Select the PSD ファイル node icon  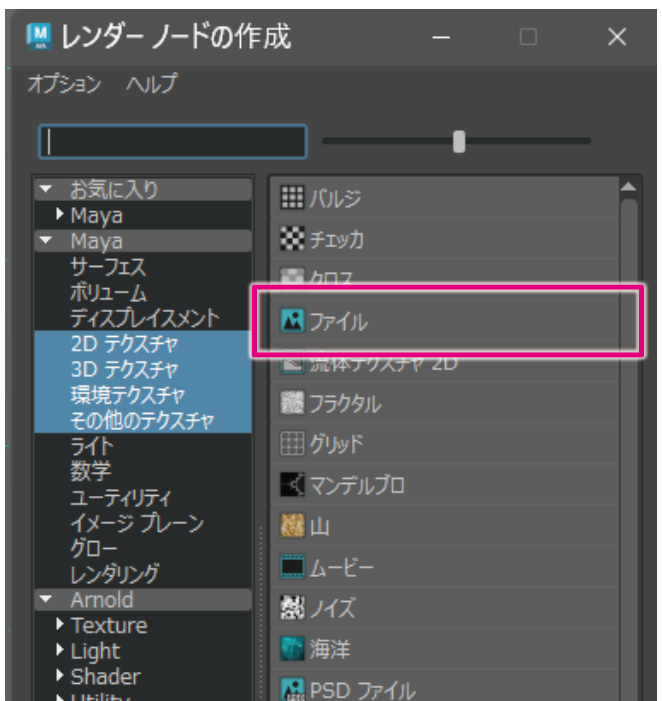(291, 688)
